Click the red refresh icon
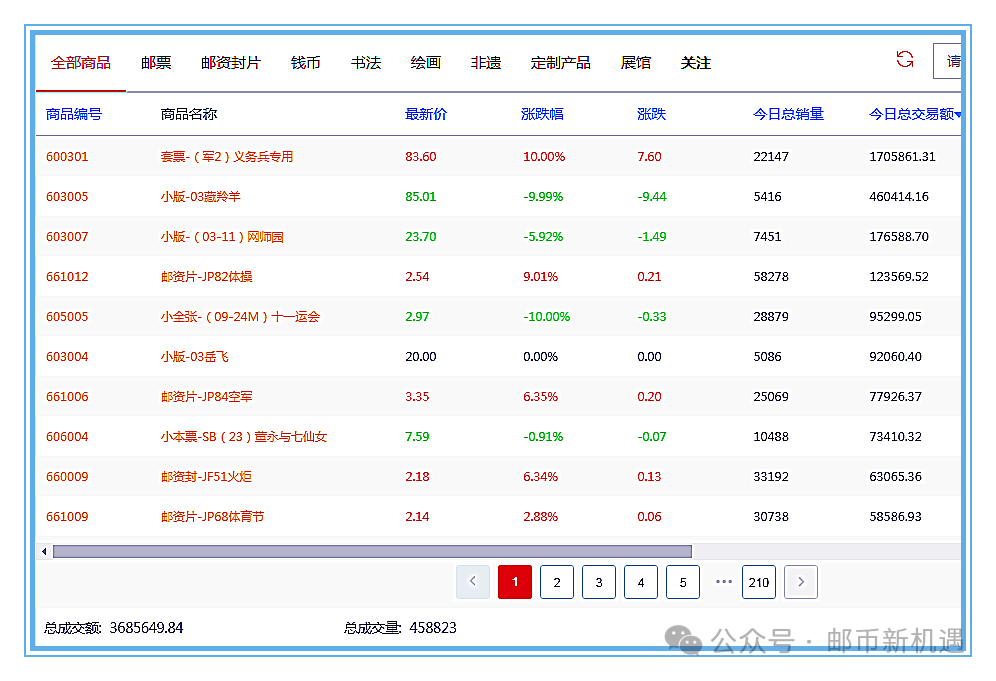996x681 pixels. [905, 60]
